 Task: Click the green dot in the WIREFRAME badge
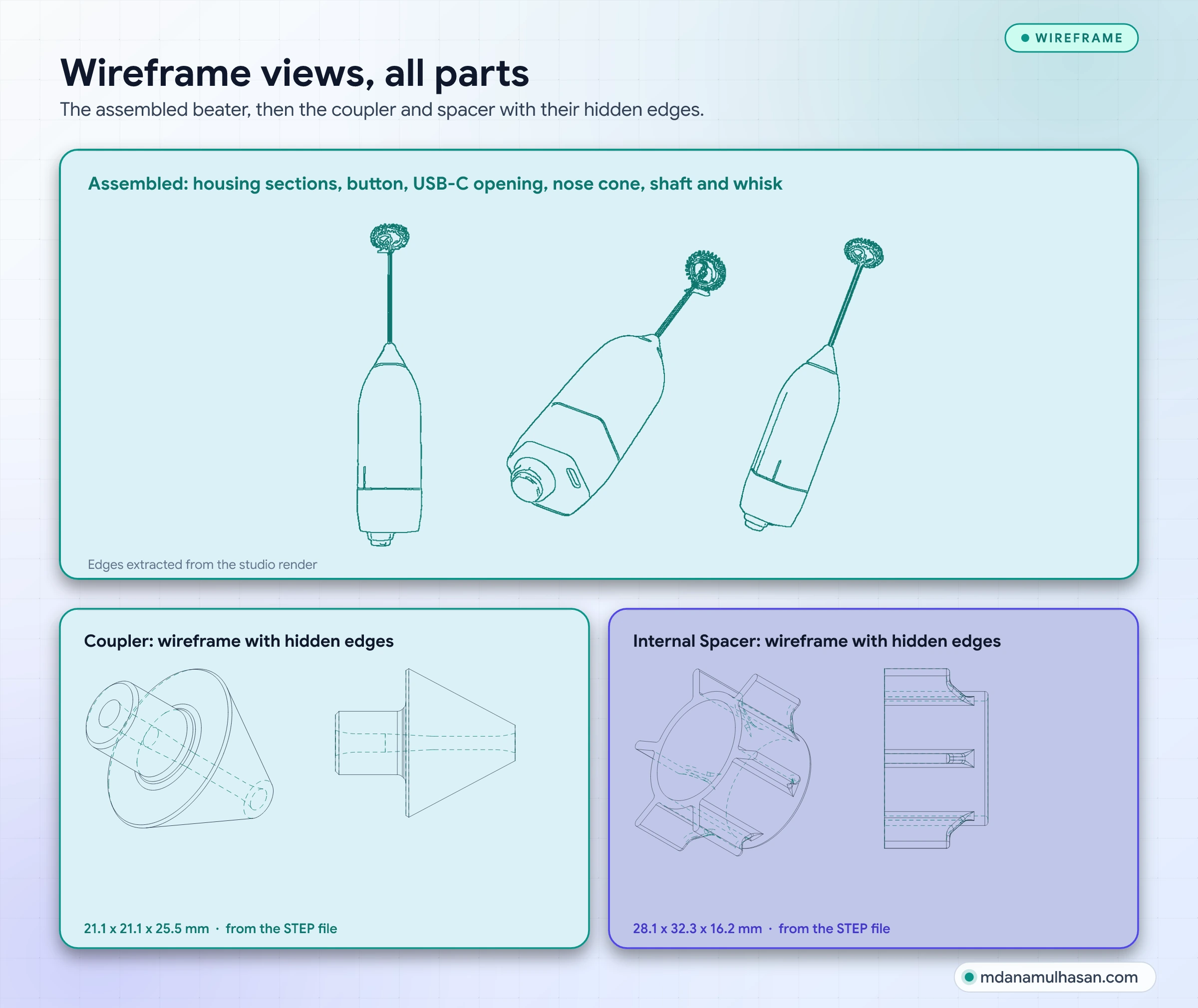click(x=1025, y=38)
